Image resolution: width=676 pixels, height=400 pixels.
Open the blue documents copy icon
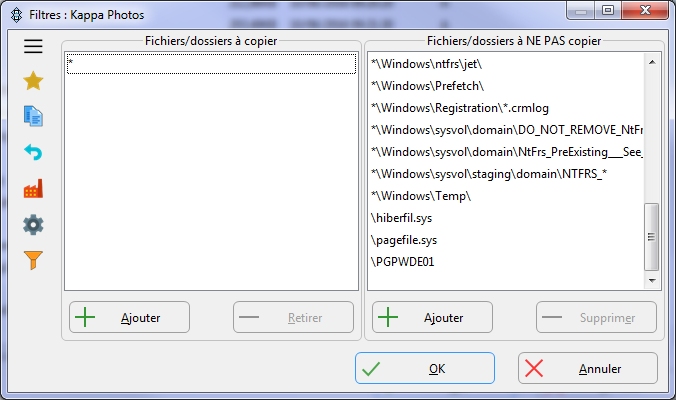click(33, 116)
